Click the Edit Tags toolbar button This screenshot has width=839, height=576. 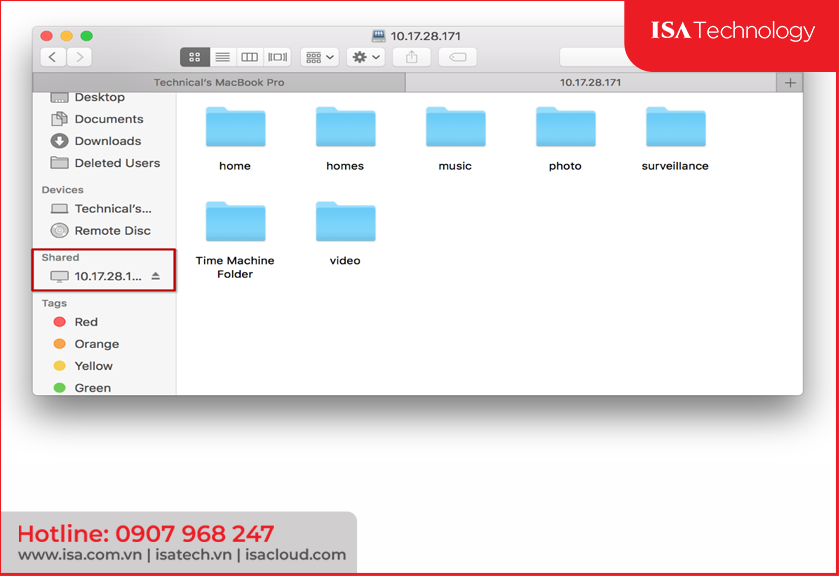pyautogui.click(x=457, y=57)
